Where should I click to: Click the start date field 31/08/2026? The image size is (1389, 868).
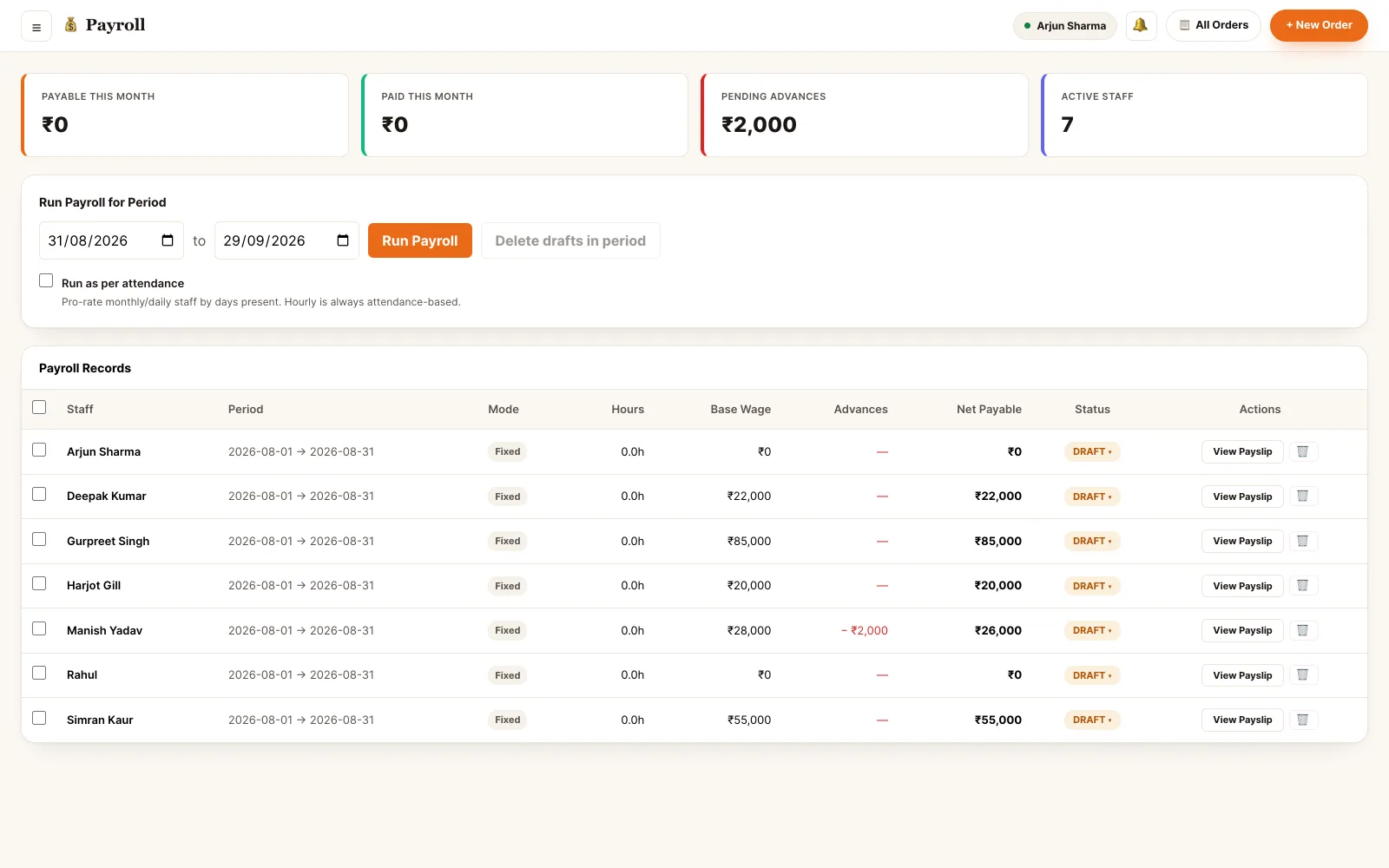pos(111,240)
